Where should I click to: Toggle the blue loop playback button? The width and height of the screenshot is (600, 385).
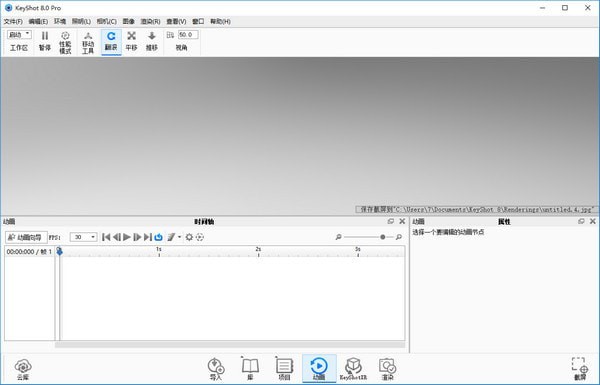[x=158, y=237]
